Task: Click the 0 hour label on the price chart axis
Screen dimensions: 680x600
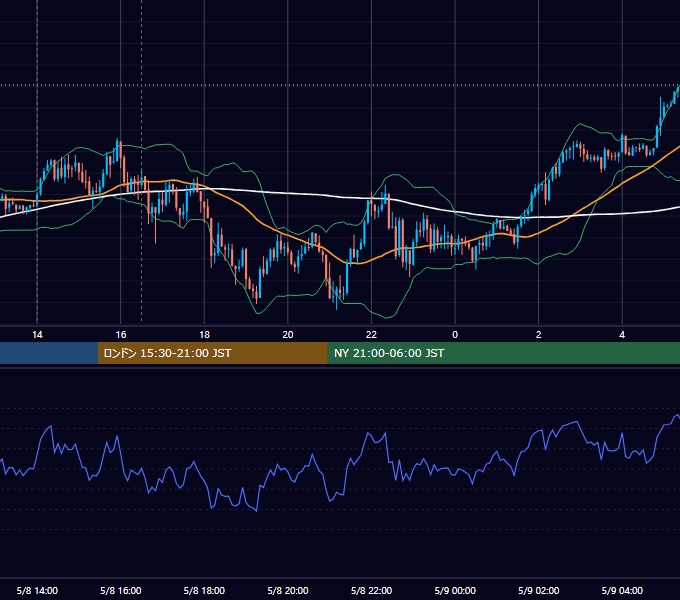Action: click(x=455, y=335)
